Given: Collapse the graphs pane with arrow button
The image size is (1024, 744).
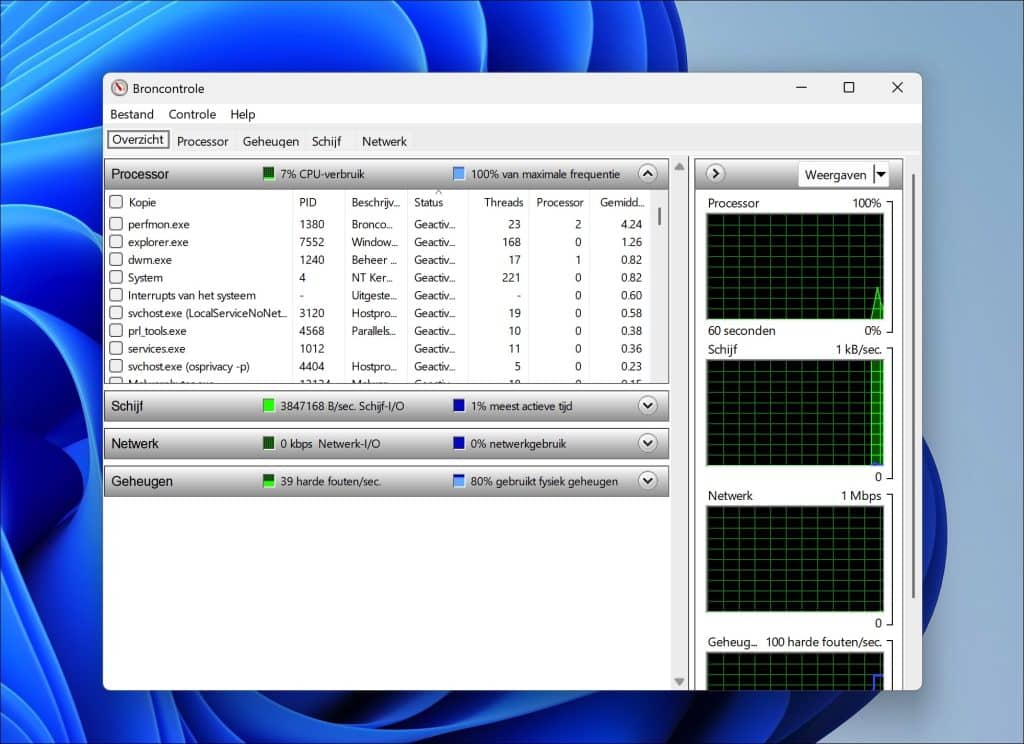Looking at the screenshot, I should pyautogui.click(x=715, y=174).
